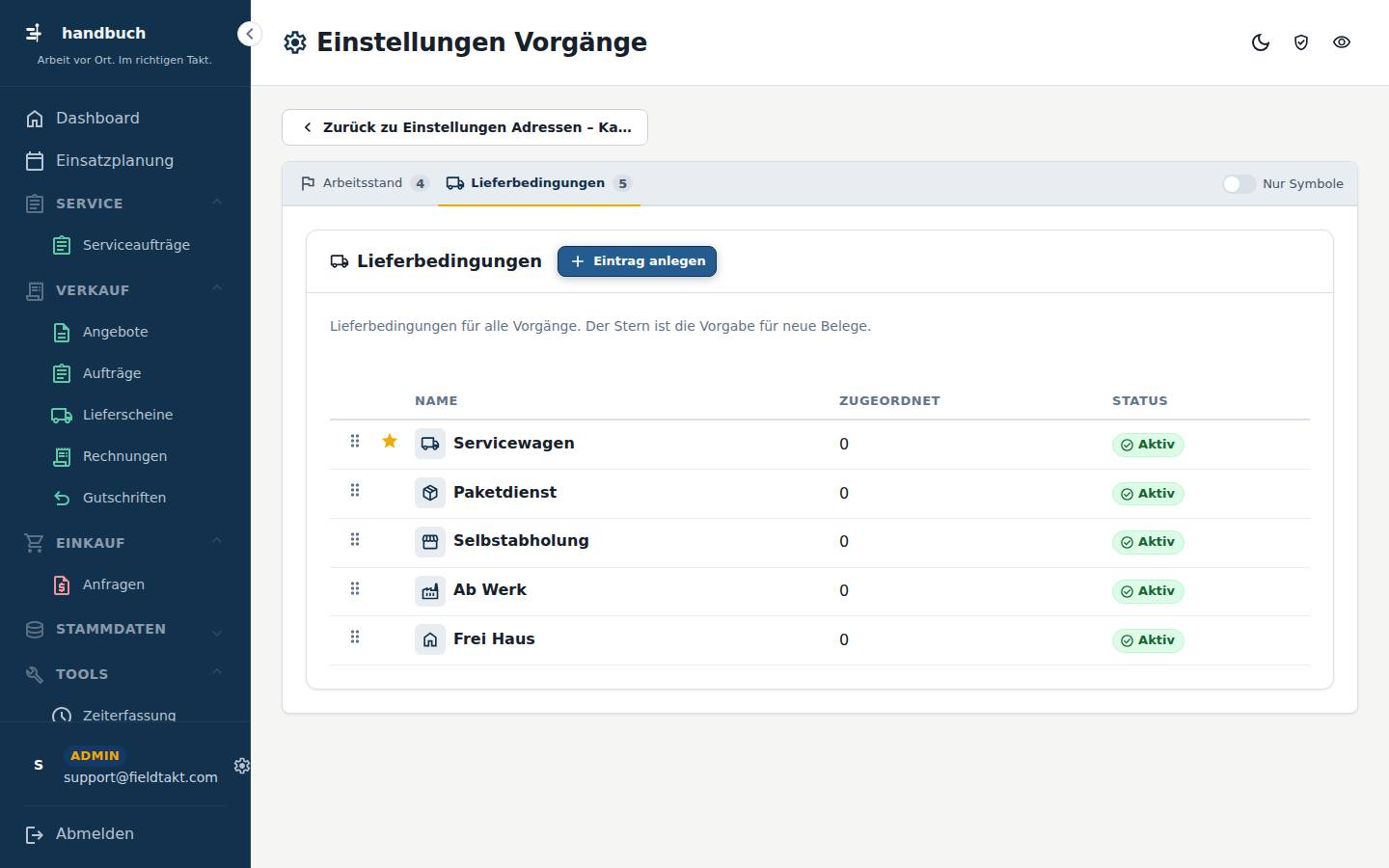The width and height of the screenshot is (1389, 868).
Task: Collapse the sidebar with the chevron button
Action: point(249,34)
